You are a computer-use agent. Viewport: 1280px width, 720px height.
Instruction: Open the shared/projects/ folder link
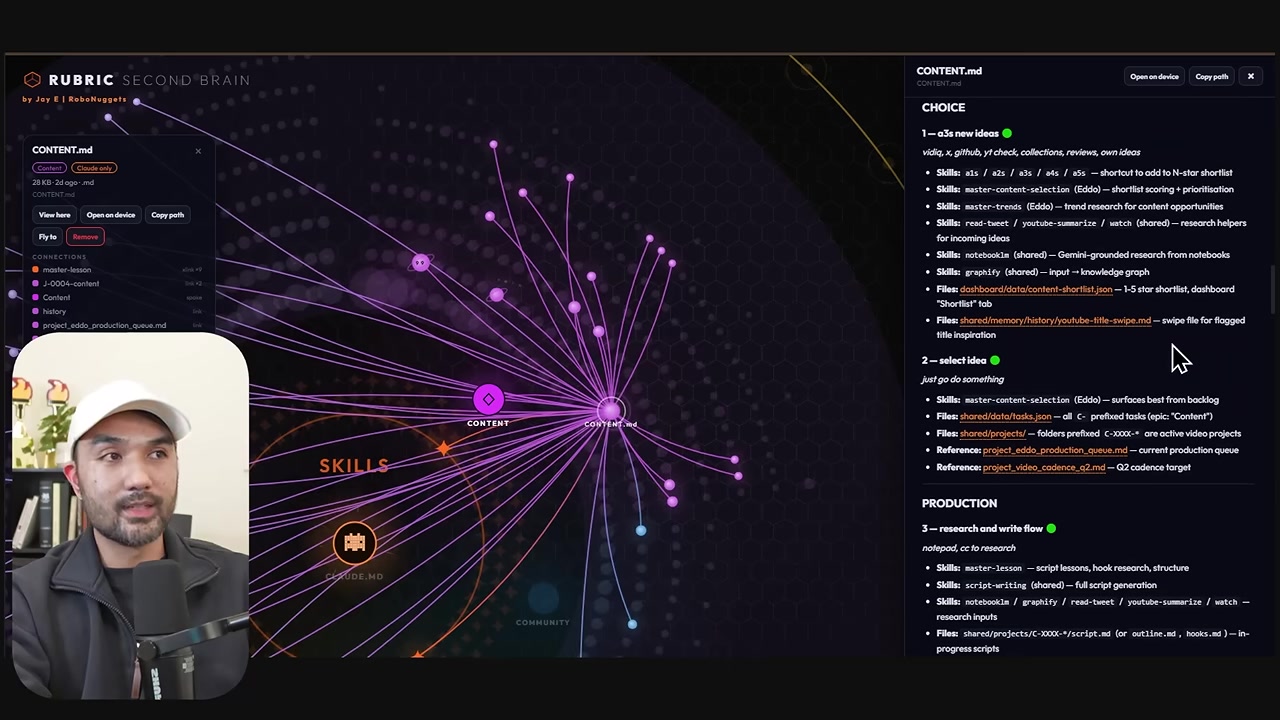coord(992,433)
